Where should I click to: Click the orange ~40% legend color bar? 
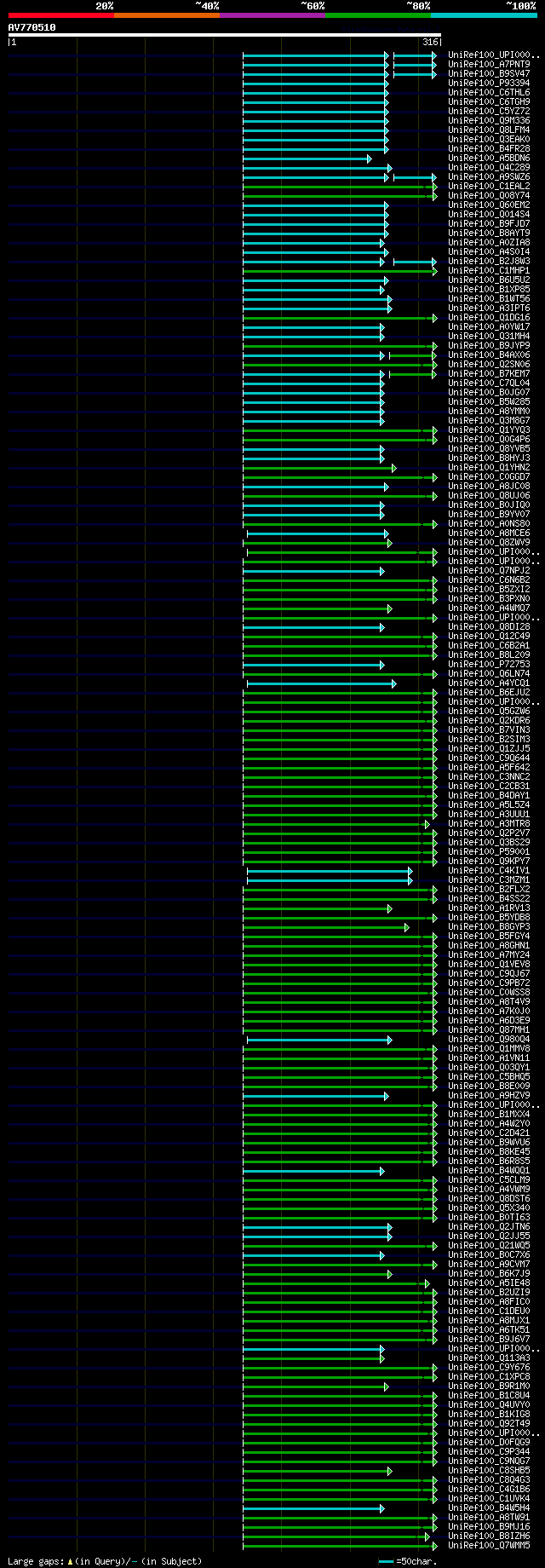point(167,15)
